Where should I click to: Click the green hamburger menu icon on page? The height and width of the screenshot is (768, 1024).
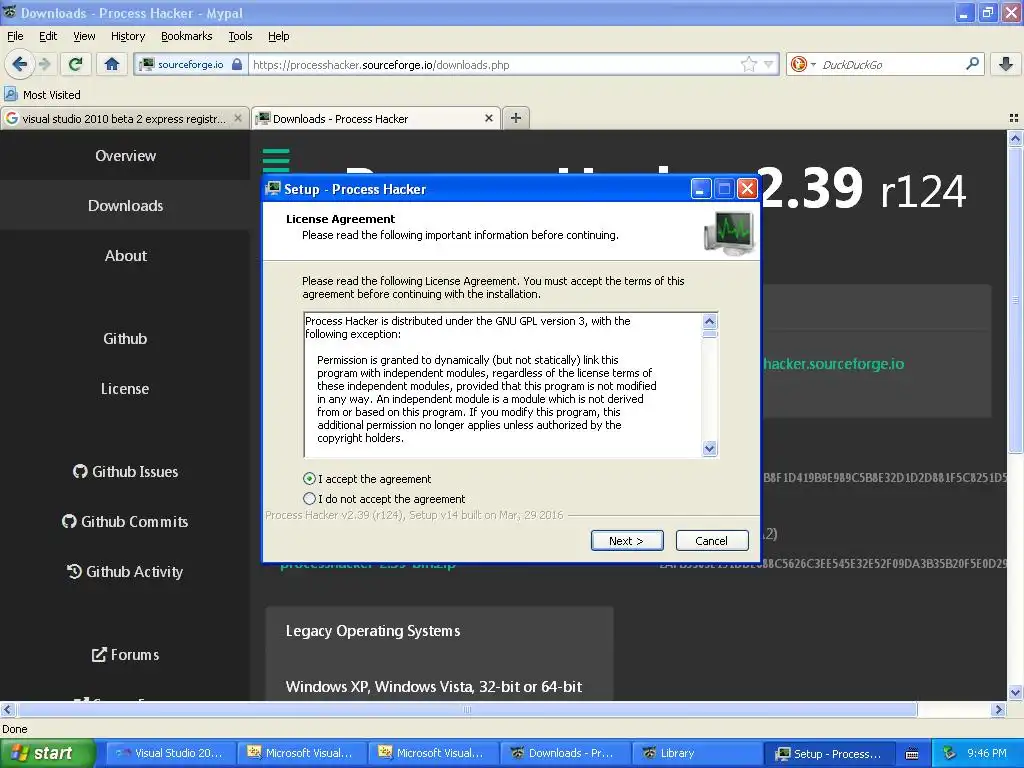(276, 161)
